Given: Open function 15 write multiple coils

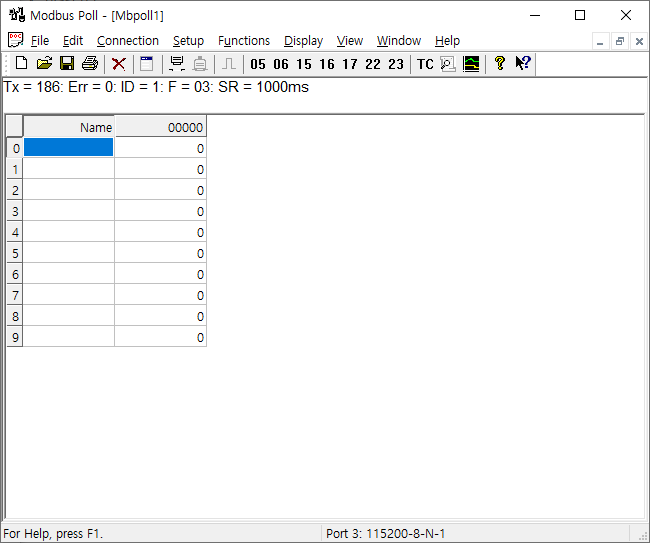Looking at the screenshot, I should point(303,64).
